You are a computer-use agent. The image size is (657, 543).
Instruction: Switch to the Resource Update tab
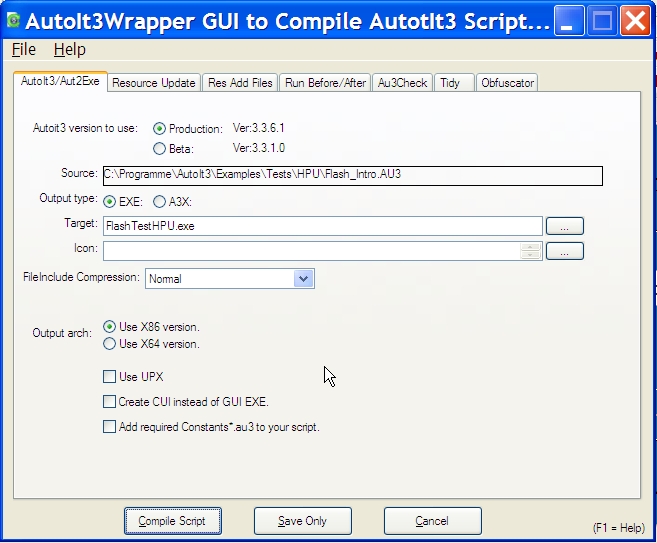[154, 83]
